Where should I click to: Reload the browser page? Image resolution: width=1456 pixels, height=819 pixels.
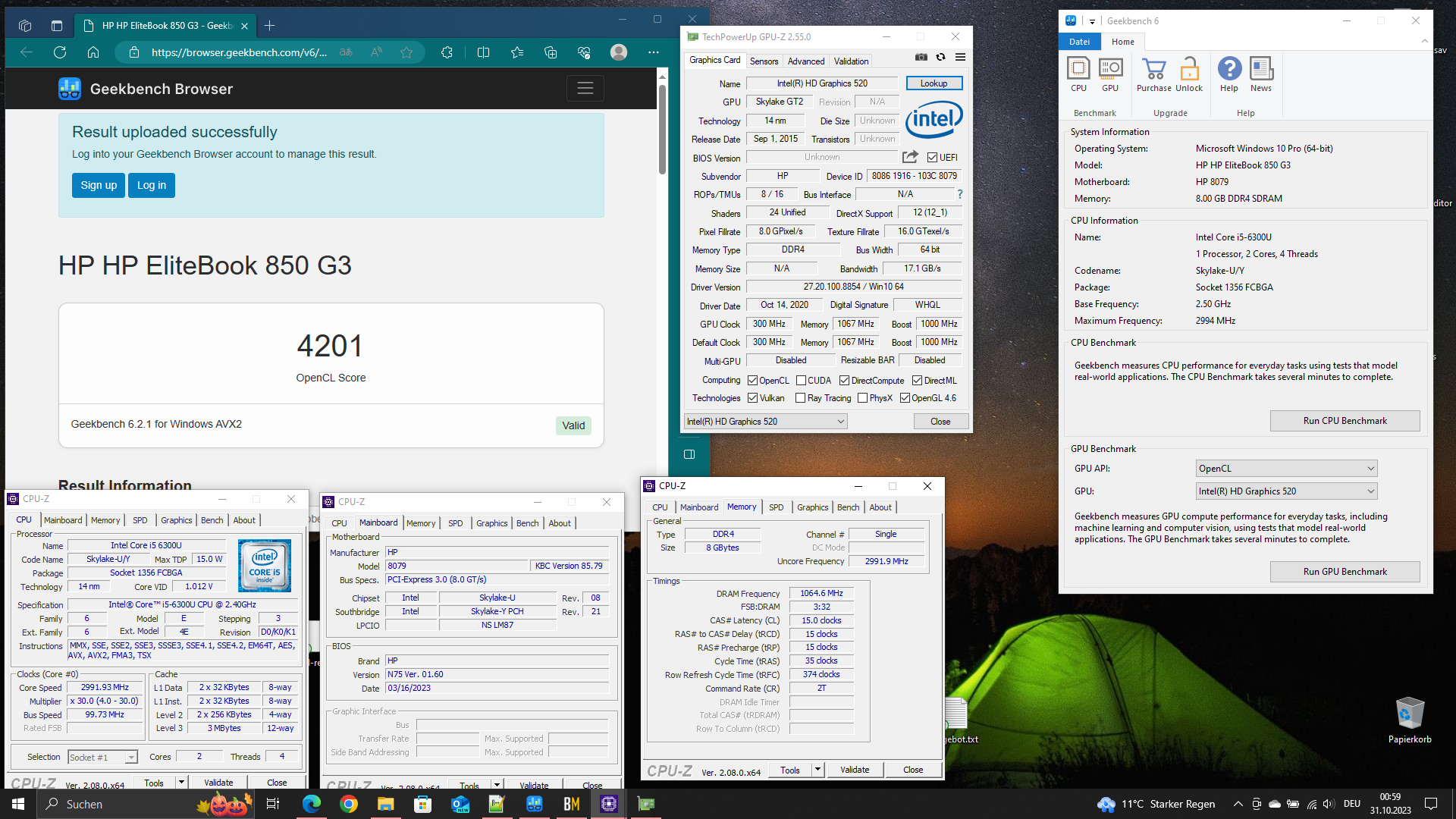point(60,52)
